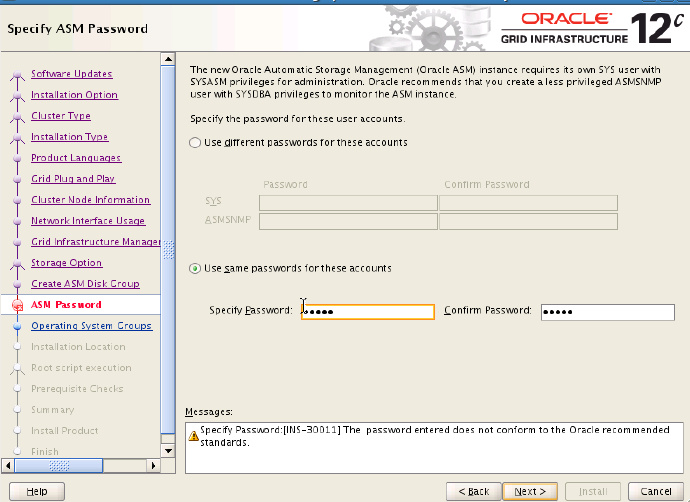Go to Operating System Groups step

pos(92,326)
